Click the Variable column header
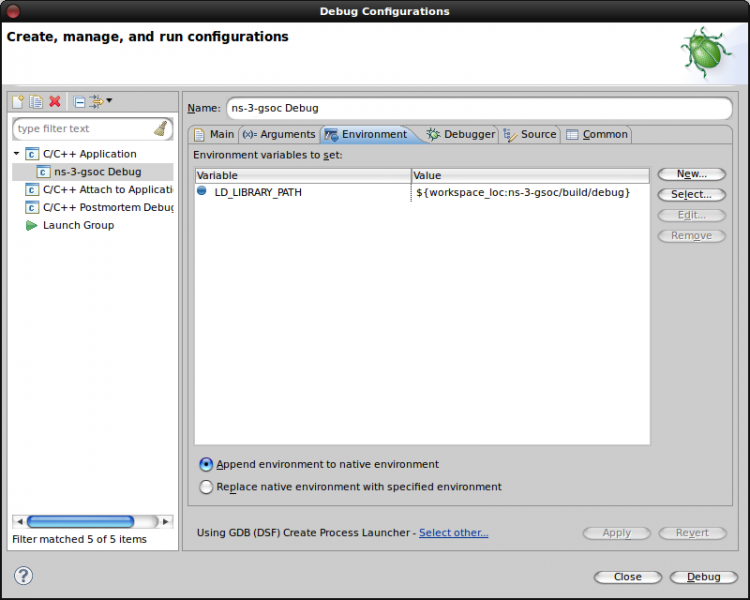 (x=303, y=176)
